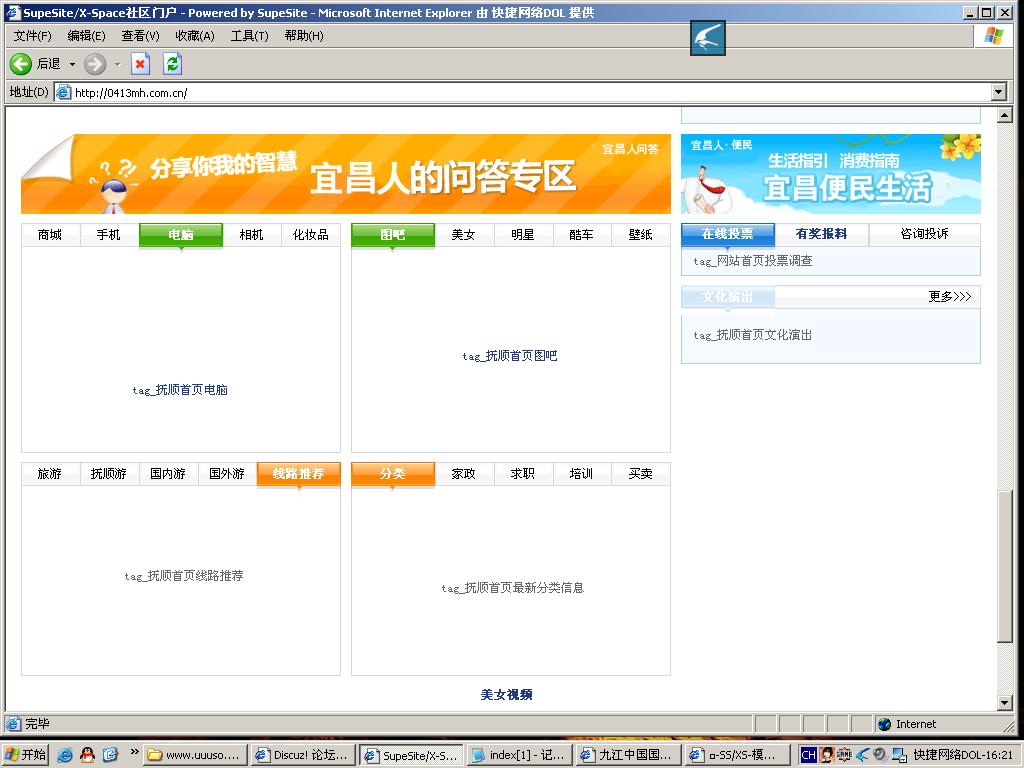The width and height of the screenshot is (1024, 768).
Task: Open the 工具(T) menu
Action: (x=249, y=35)
